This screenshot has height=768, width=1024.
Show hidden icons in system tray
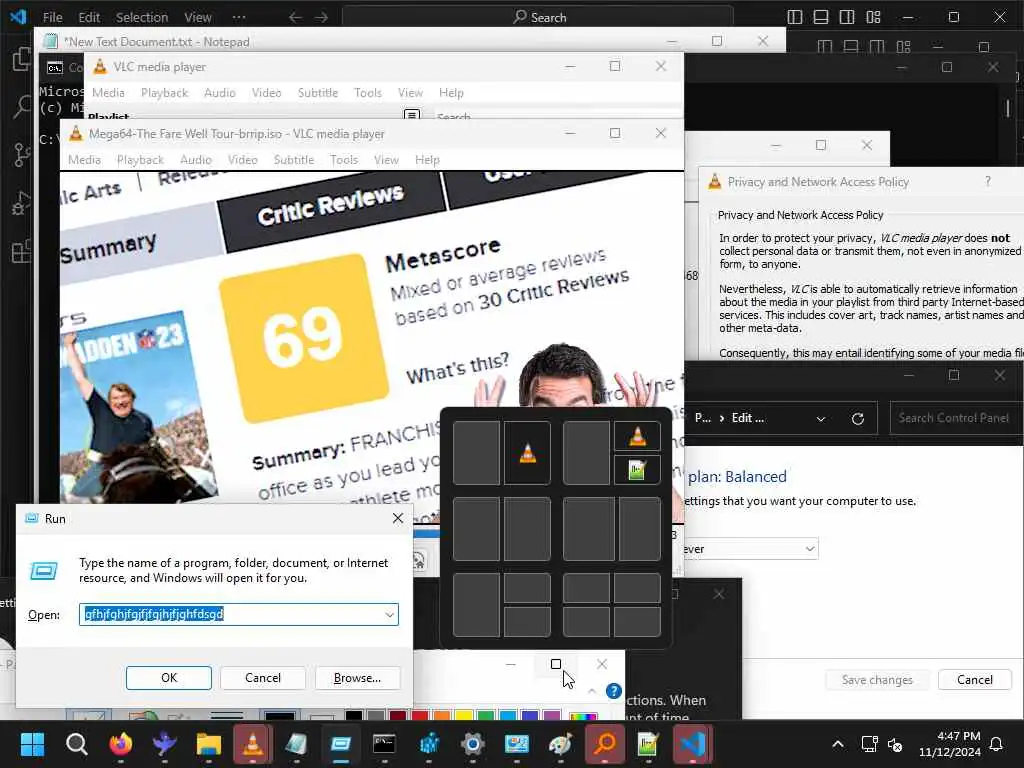[x=838, y=744]
